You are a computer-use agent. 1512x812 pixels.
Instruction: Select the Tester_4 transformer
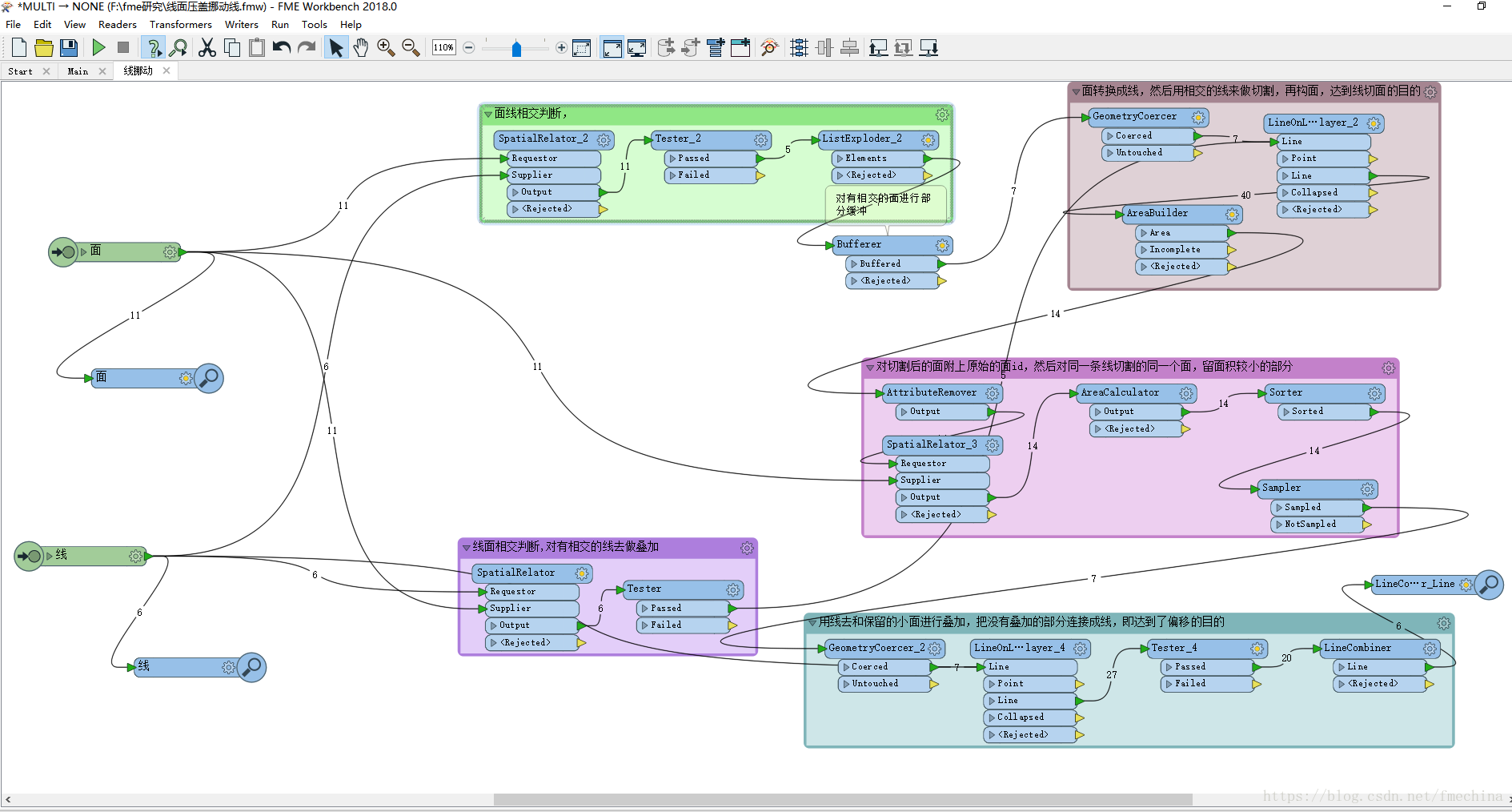[x=1207, y=648]
